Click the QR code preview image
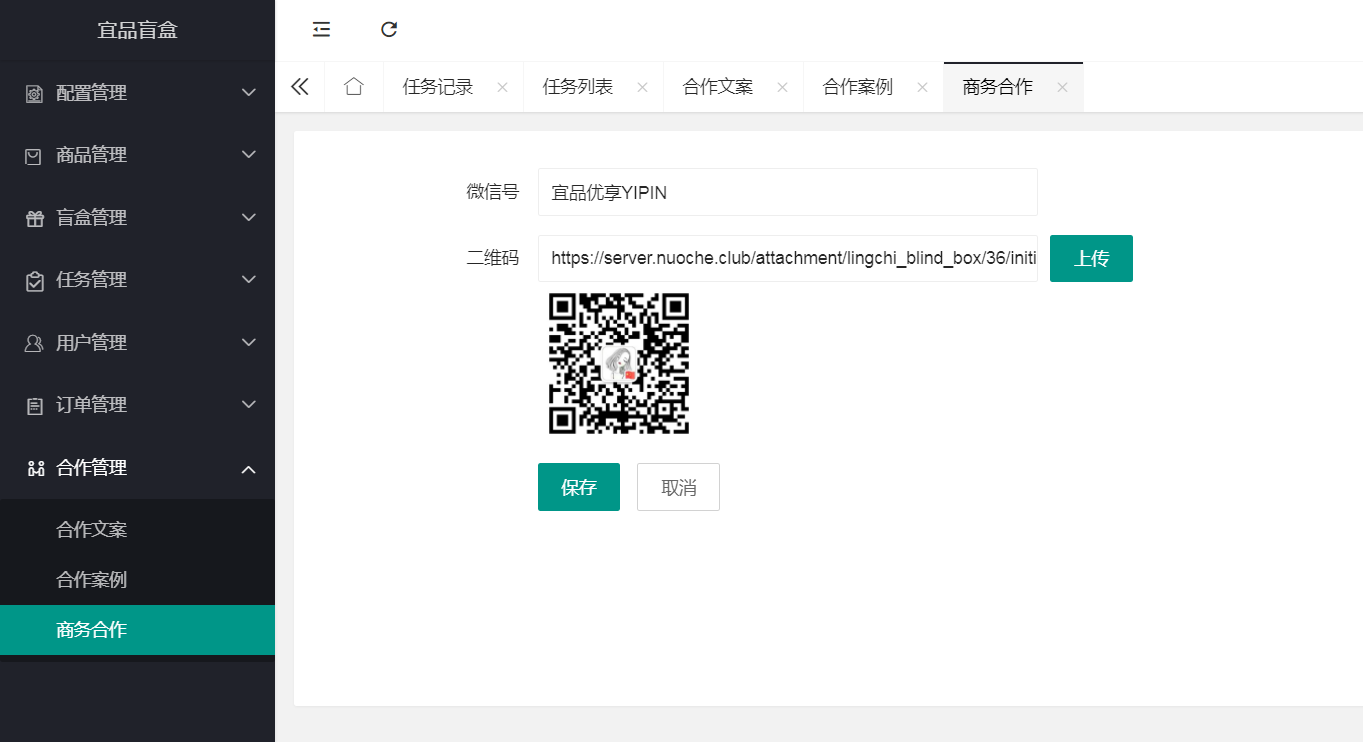 [619, 364]
